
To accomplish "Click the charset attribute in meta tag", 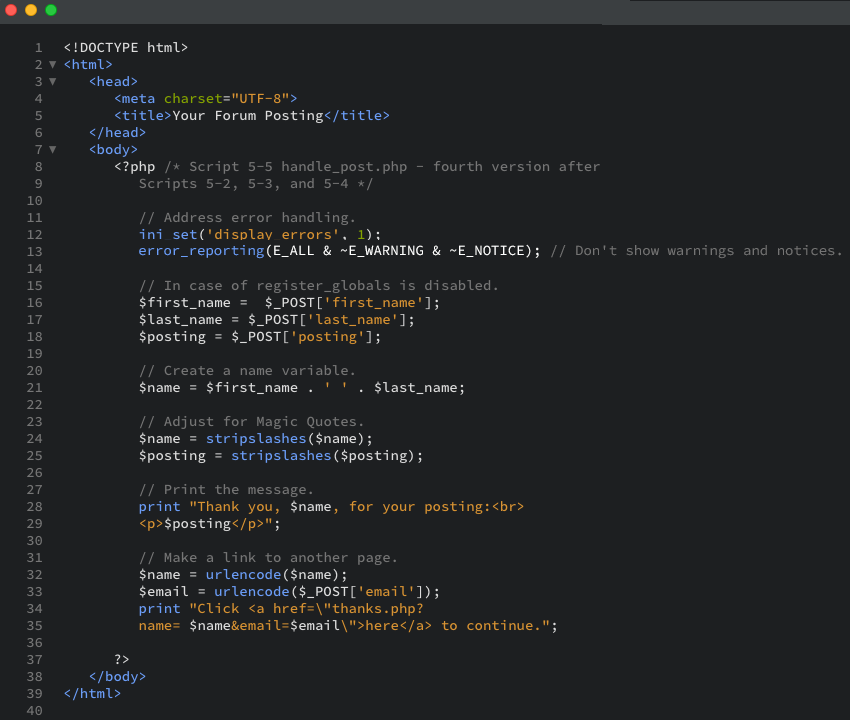I will tap(193, 99).
